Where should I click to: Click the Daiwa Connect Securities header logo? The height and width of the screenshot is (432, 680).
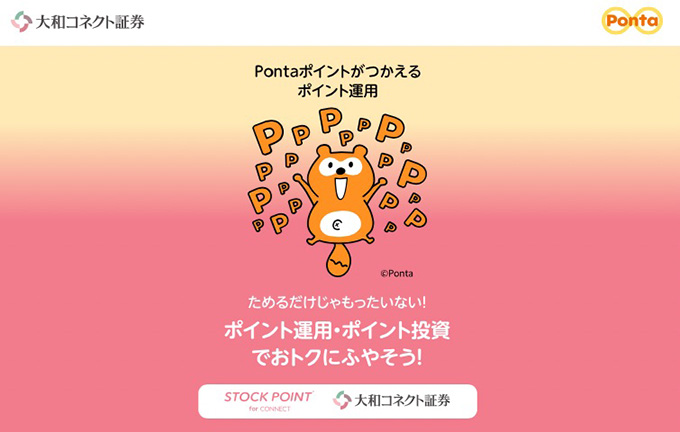click(78, 21)
